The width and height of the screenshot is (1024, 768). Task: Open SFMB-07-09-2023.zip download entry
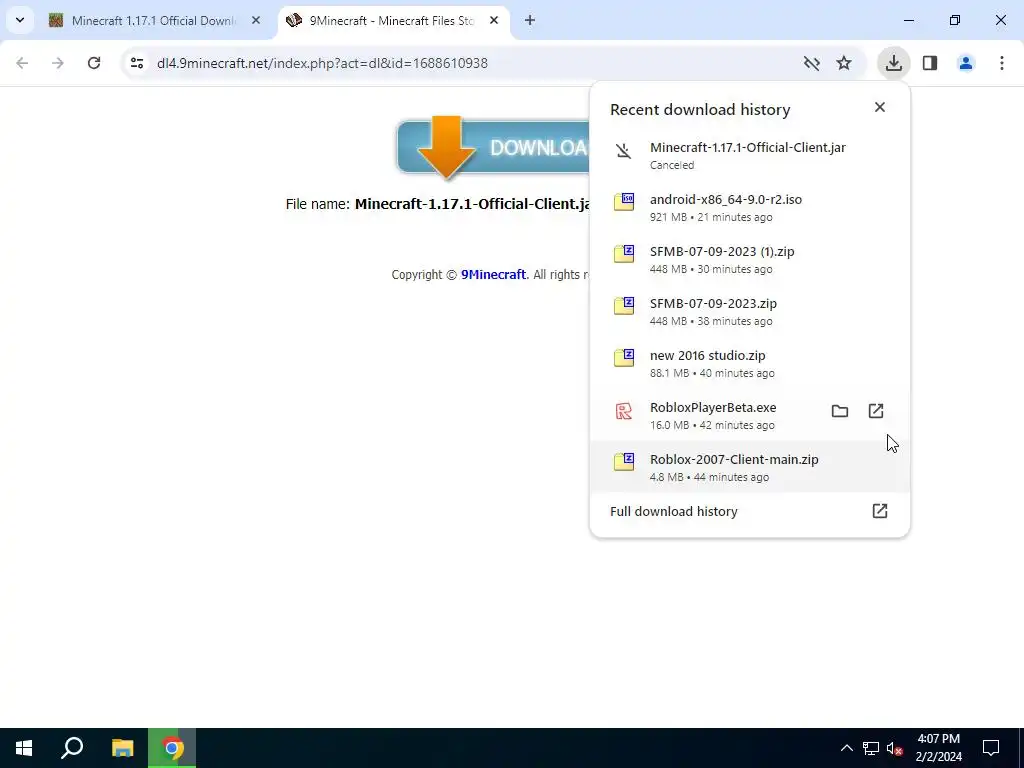(749, 312)
